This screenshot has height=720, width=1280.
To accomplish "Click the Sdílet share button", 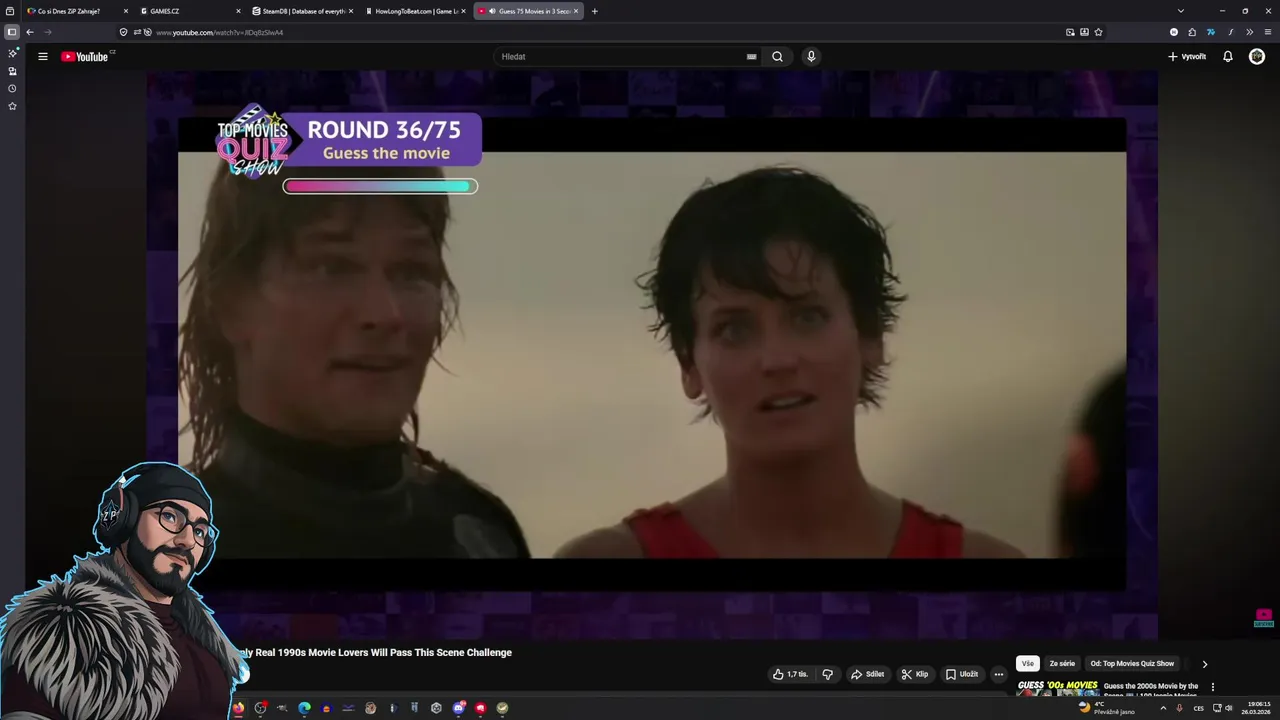I will 867,674.
